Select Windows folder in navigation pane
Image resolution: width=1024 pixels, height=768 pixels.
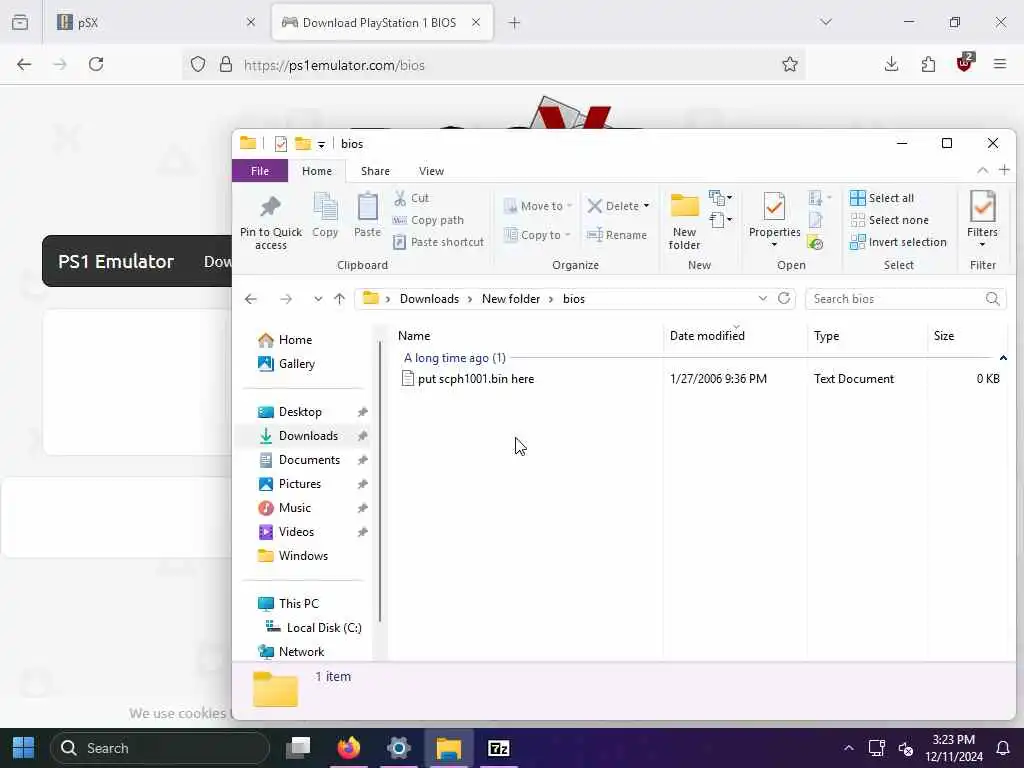303,556
